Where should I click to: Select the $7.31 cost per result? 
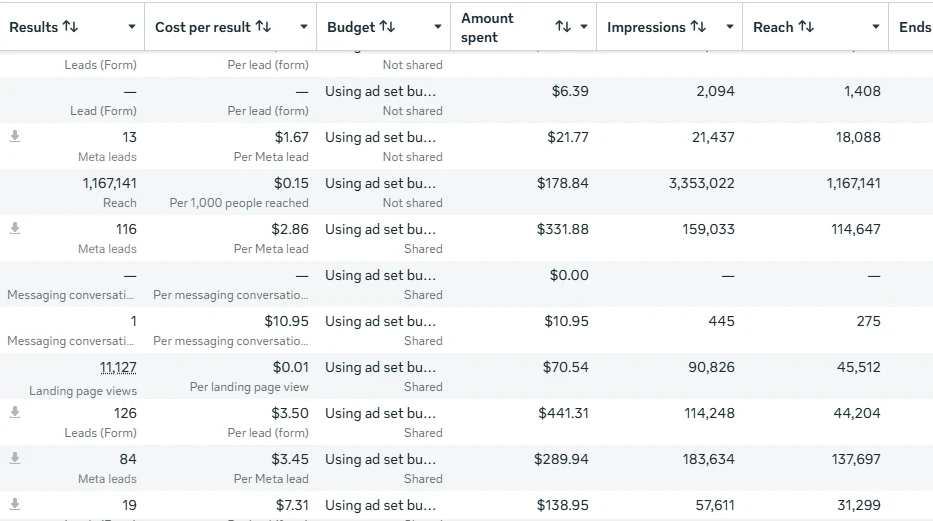[x=292, y=505]
